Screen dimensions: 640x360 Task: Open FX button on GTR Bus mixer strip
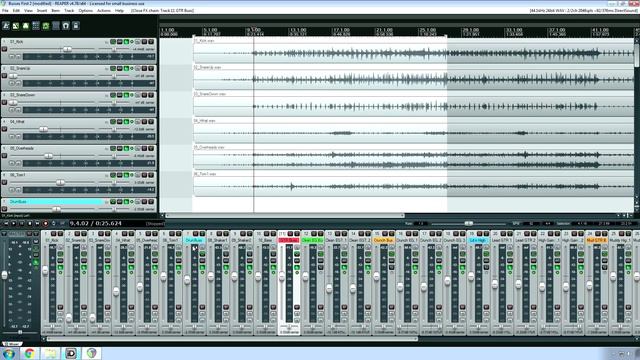[x=297, y=267]
